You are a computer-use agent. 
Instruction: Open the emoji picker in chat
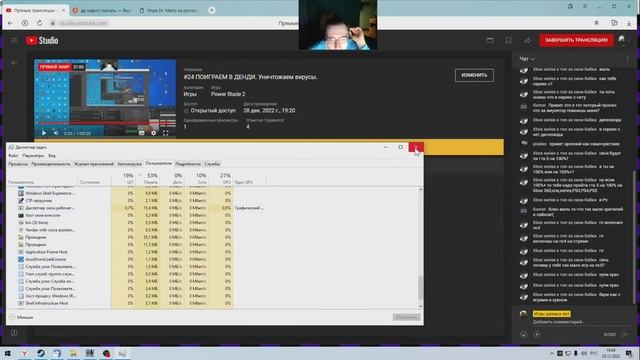(524, 334)
